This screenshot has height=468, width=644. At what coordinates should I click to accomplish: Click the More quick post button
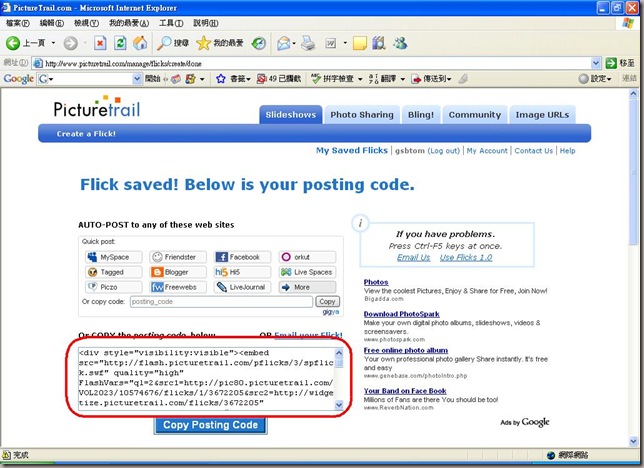[x=307, y=287]
